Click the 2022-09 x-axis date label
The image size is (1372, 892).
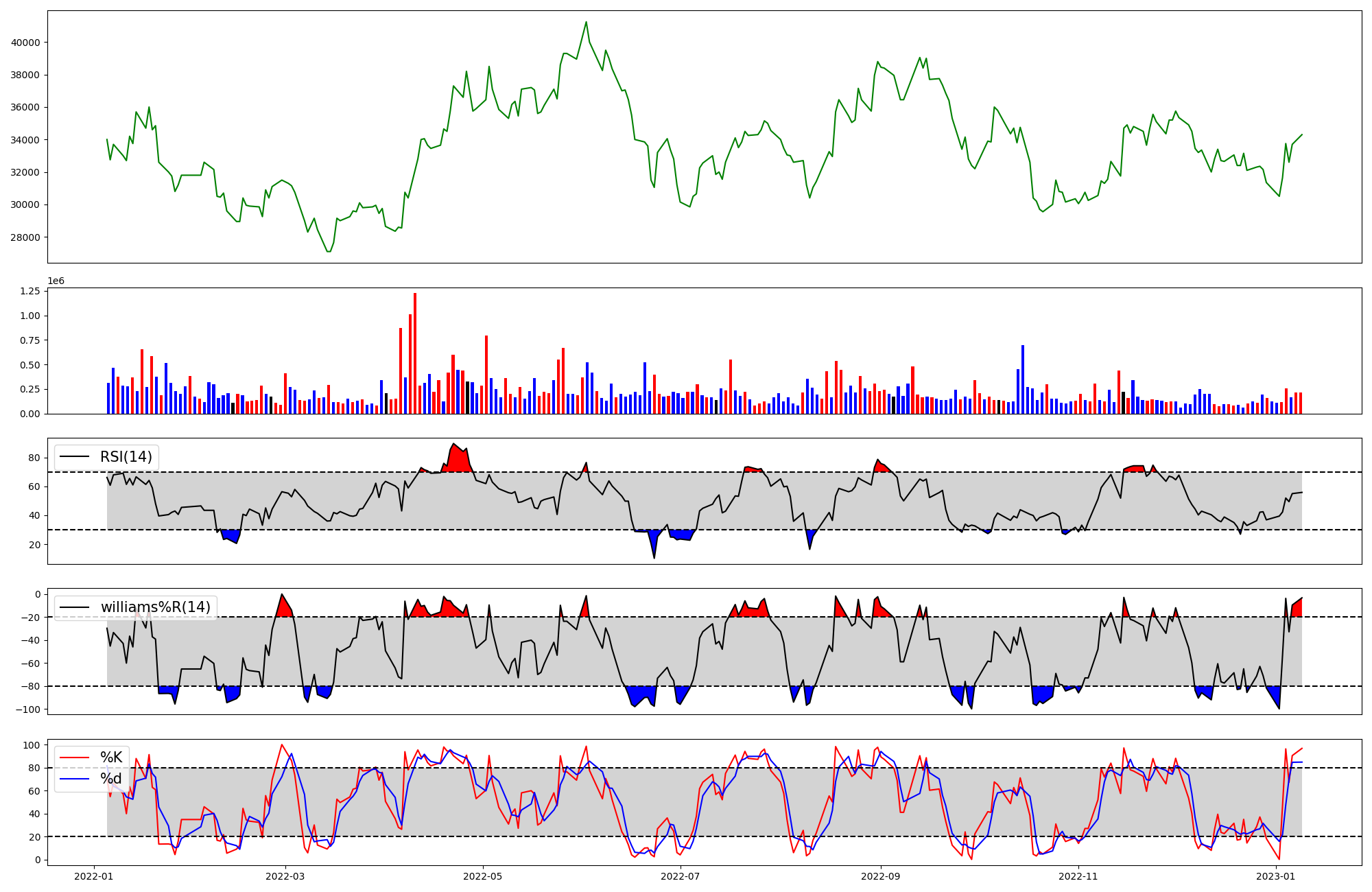pos(880,876)
